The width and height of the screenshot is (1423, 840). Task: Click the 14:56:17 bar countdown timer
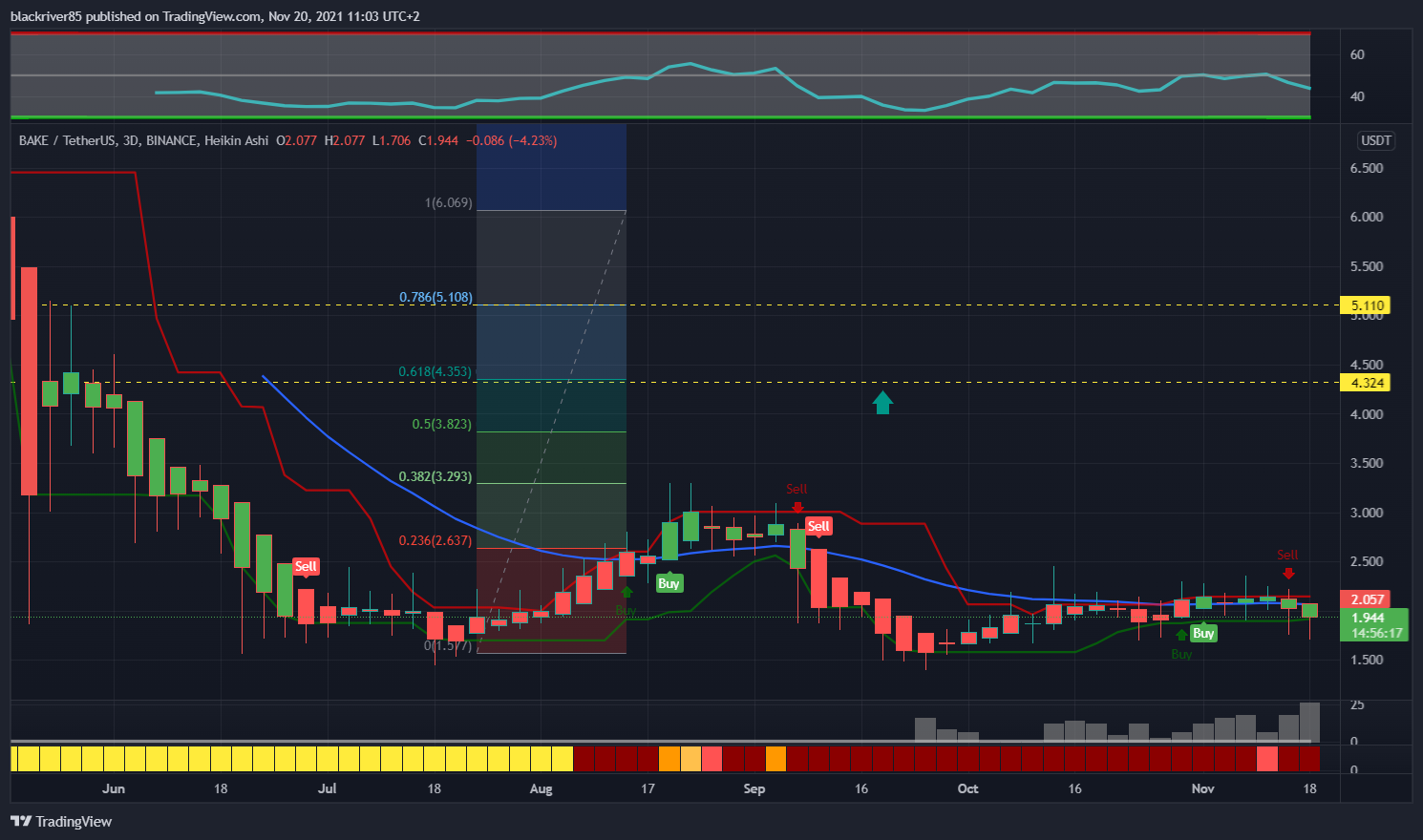pos(1375,633)
